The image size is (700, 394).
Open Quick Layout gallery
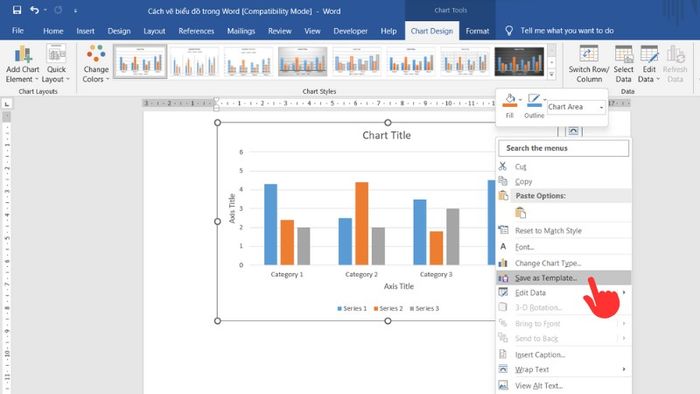(x=56, y=64)
